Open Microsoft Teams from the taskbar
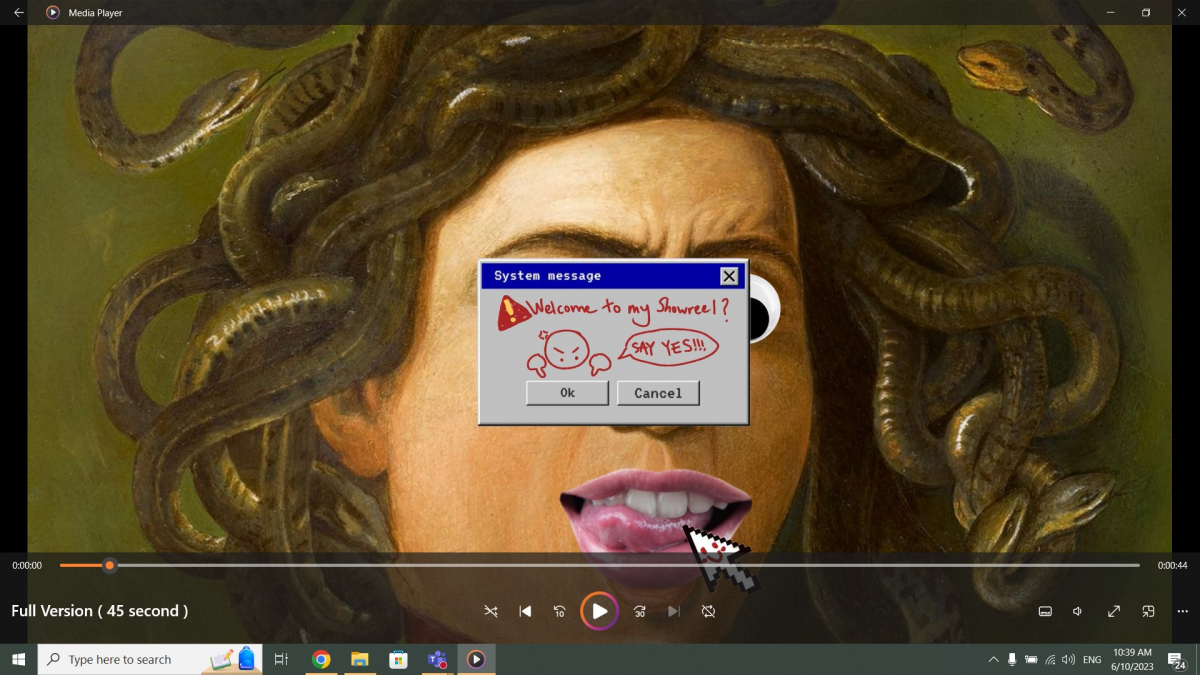Image resolution: width=1200 pixels, height=675 pixels. [x=437, y=659]
